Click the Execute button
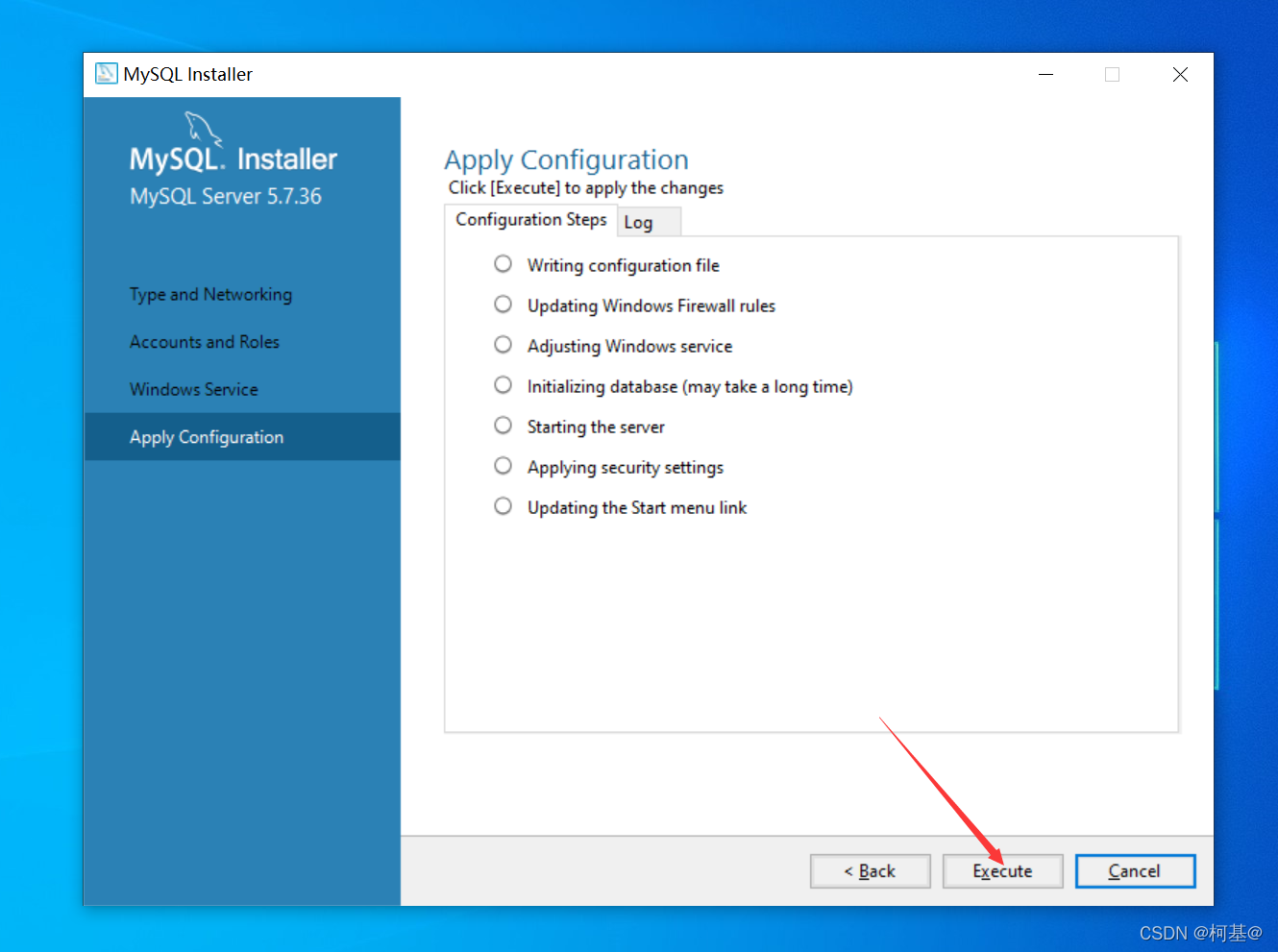1278x952 pixels. pyautogui.click(x=1002, y=871)
